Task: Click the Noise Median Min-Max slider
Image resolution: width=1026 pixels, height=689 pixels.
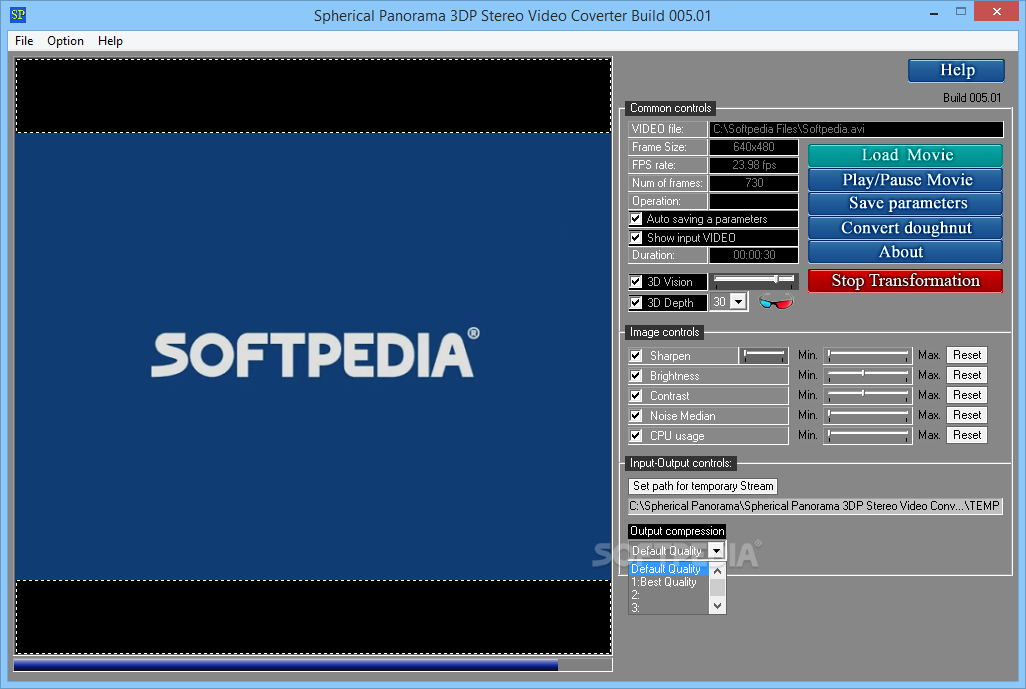Action: coord(868,415)
